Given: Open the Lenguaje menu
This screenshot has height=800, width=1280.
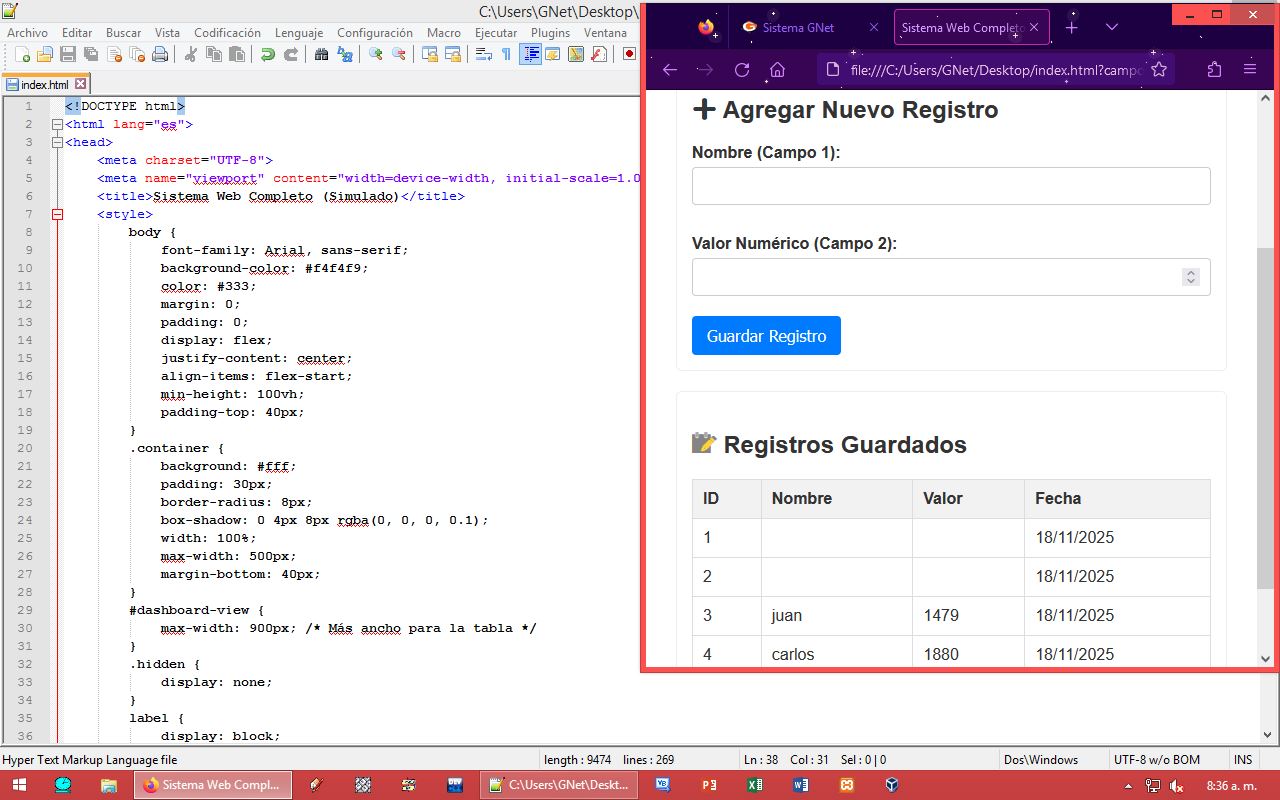Looking at the screenshot, I should 299,33.
